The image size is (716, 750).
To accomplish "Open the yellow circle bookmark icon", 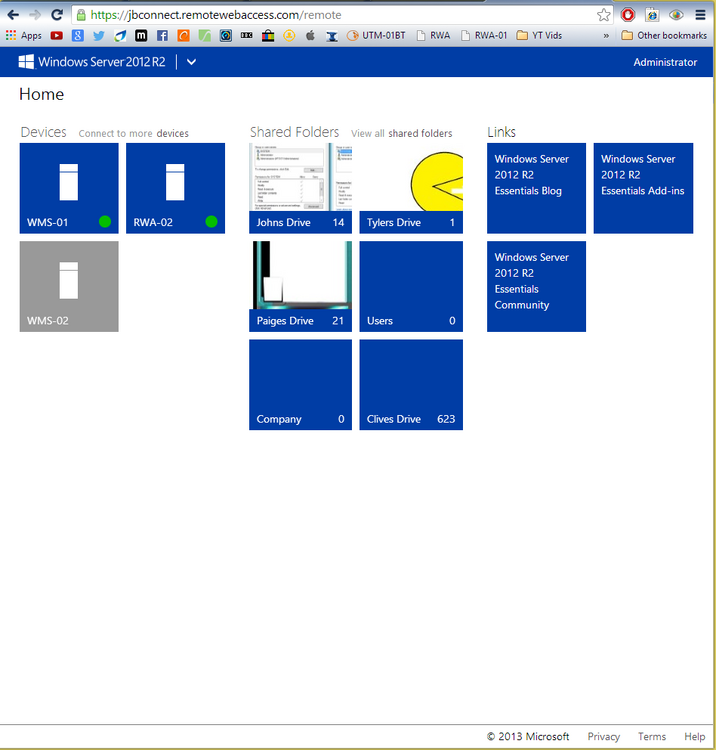I will tap(289, 35).
